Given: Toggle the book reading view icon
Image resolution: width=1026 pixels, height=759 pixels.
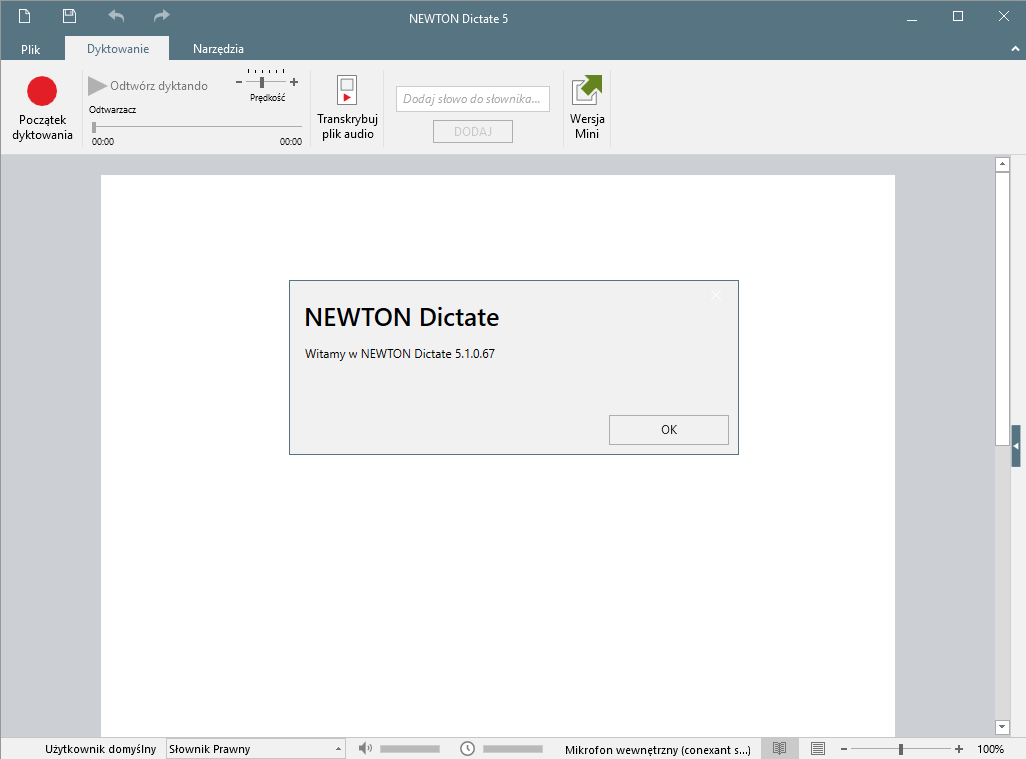Looking at the screenshot, I should pos(780,748).
